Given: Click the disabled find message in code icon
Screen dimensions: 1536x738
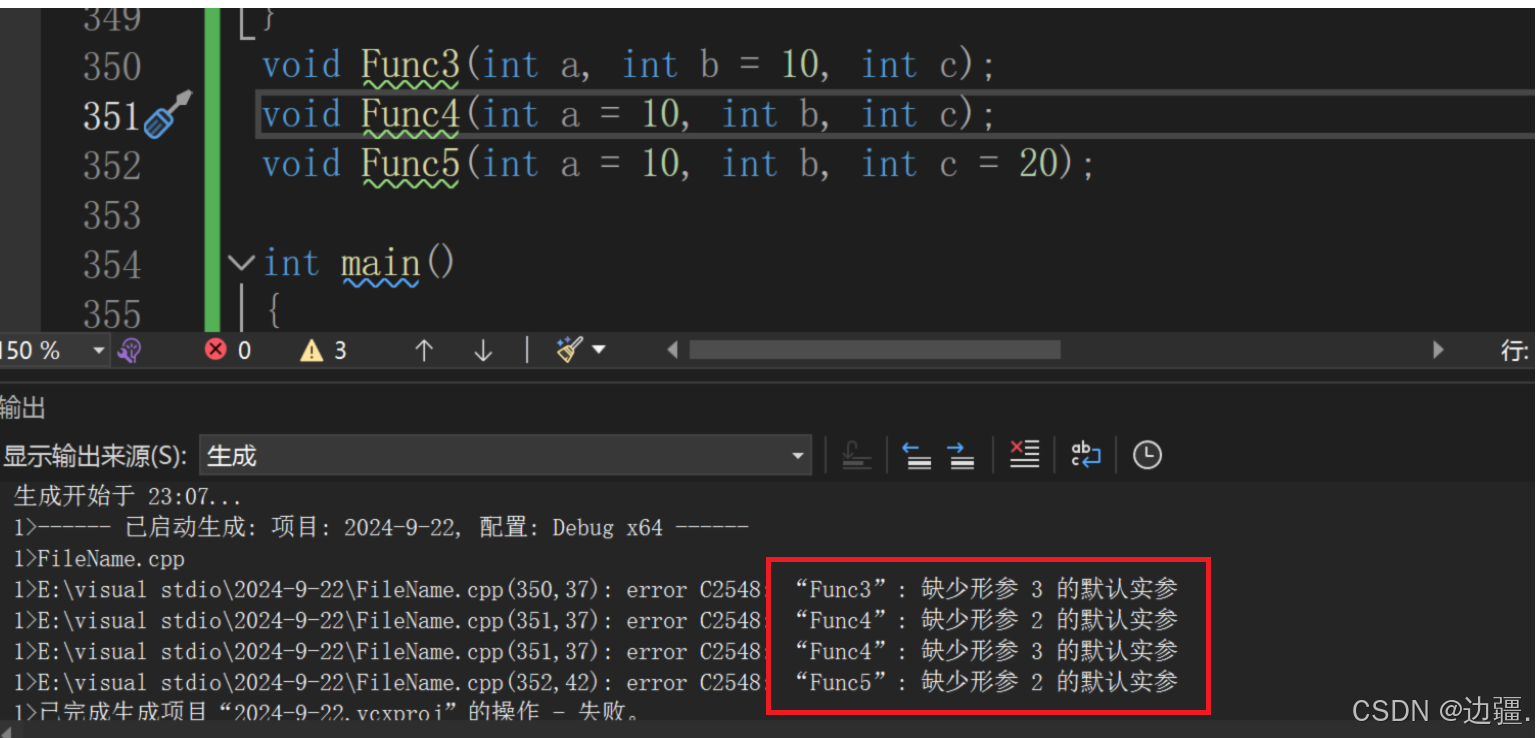Looking at the screenshot, I should 856,456.
